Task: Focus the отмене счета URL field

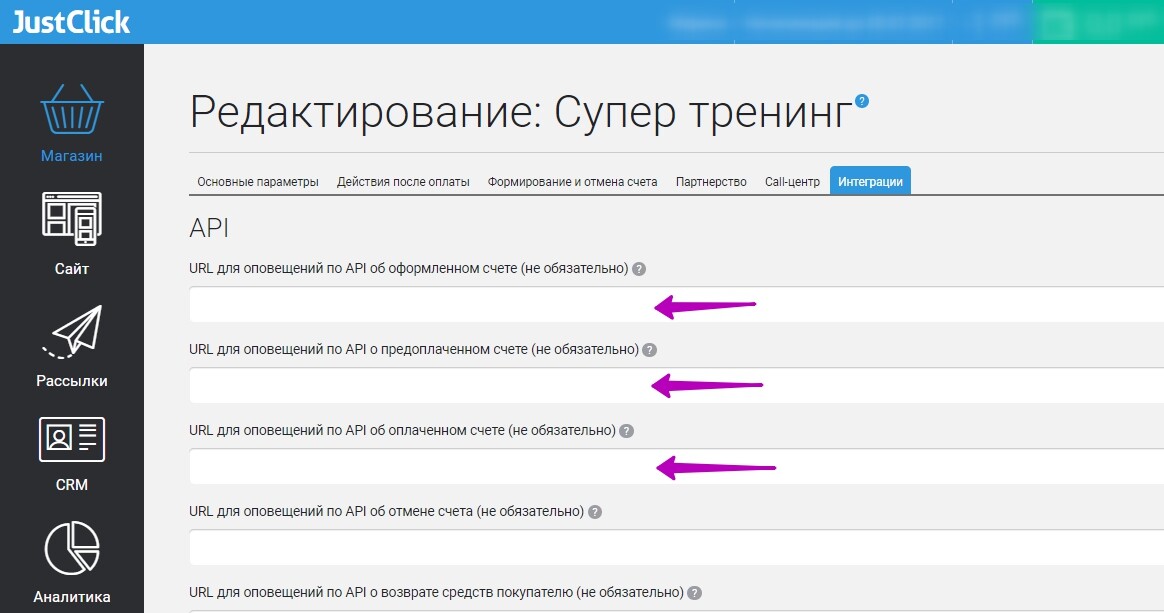Action: point(676,547)
